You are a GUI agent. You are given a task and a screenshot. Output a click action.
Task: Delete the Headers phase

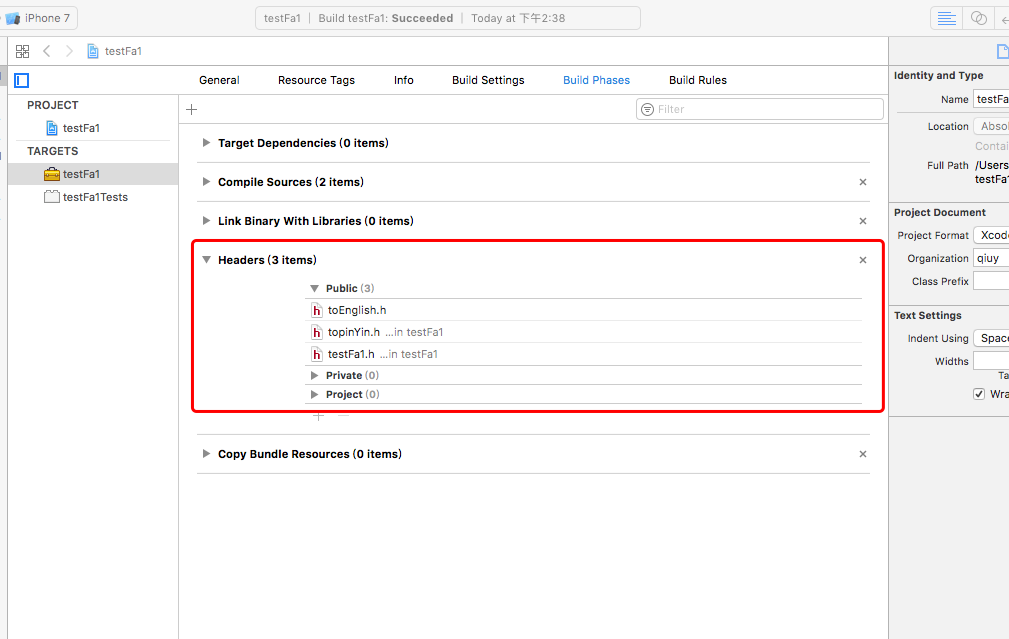point(863,260)
